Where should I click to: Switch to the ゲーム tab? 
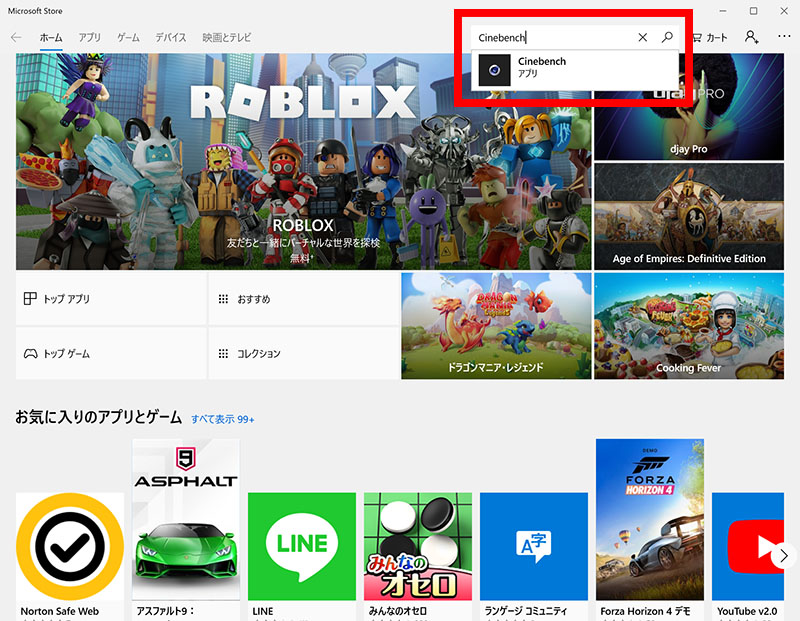128,37
